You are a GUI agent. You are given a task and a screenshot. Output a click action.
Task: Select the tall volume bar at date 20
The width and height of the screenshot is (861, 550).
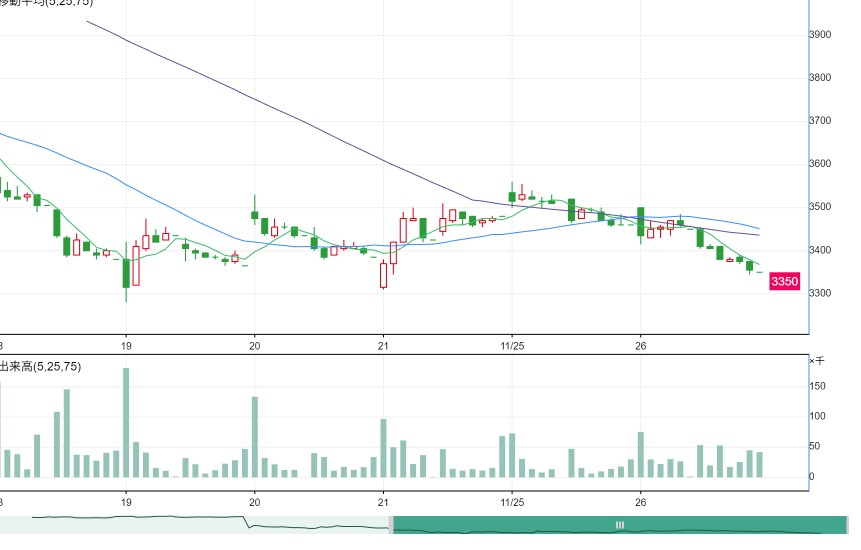[x=255, y=437]
